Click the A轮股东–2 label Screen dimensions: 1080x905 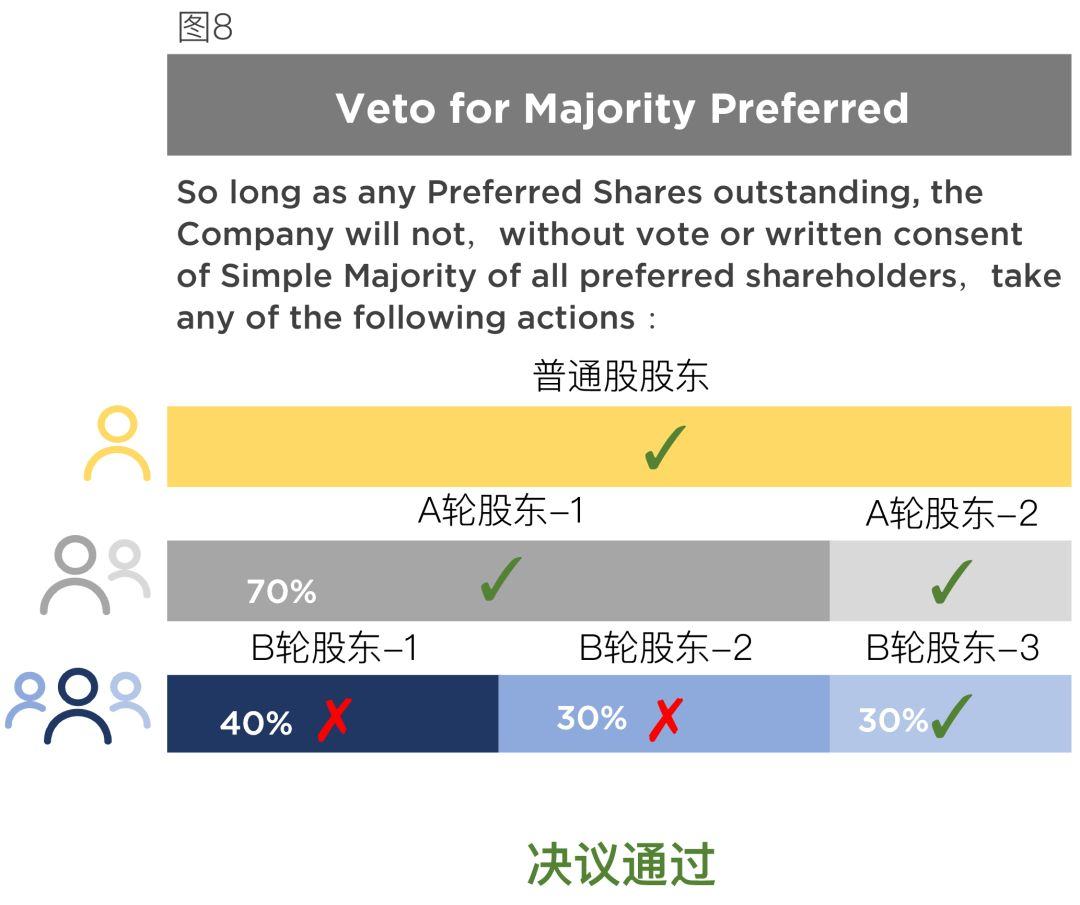(x=951, y=514)
